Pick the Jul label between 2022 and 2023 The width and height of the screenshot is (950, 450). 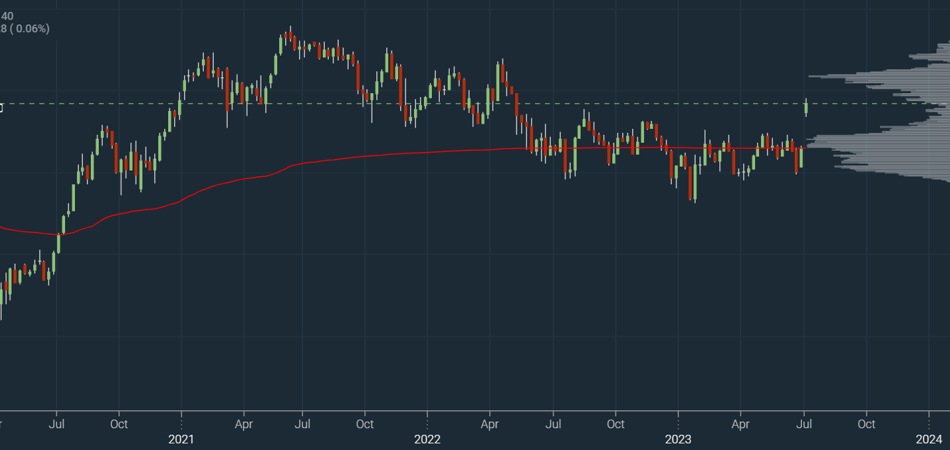[x=552, y=423]
